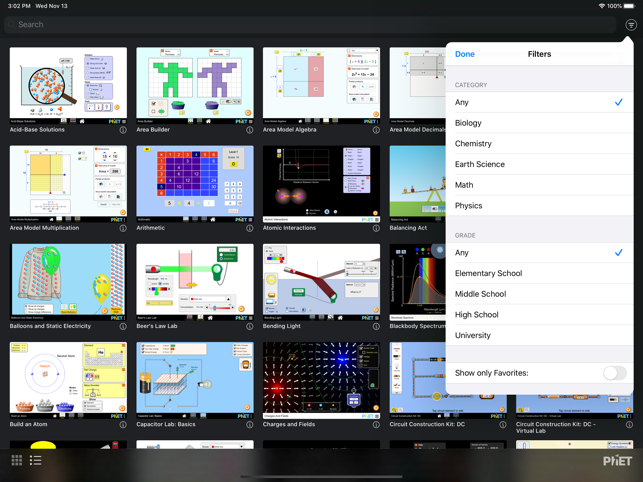Click the Charges and Fields title

coord(289,425)
